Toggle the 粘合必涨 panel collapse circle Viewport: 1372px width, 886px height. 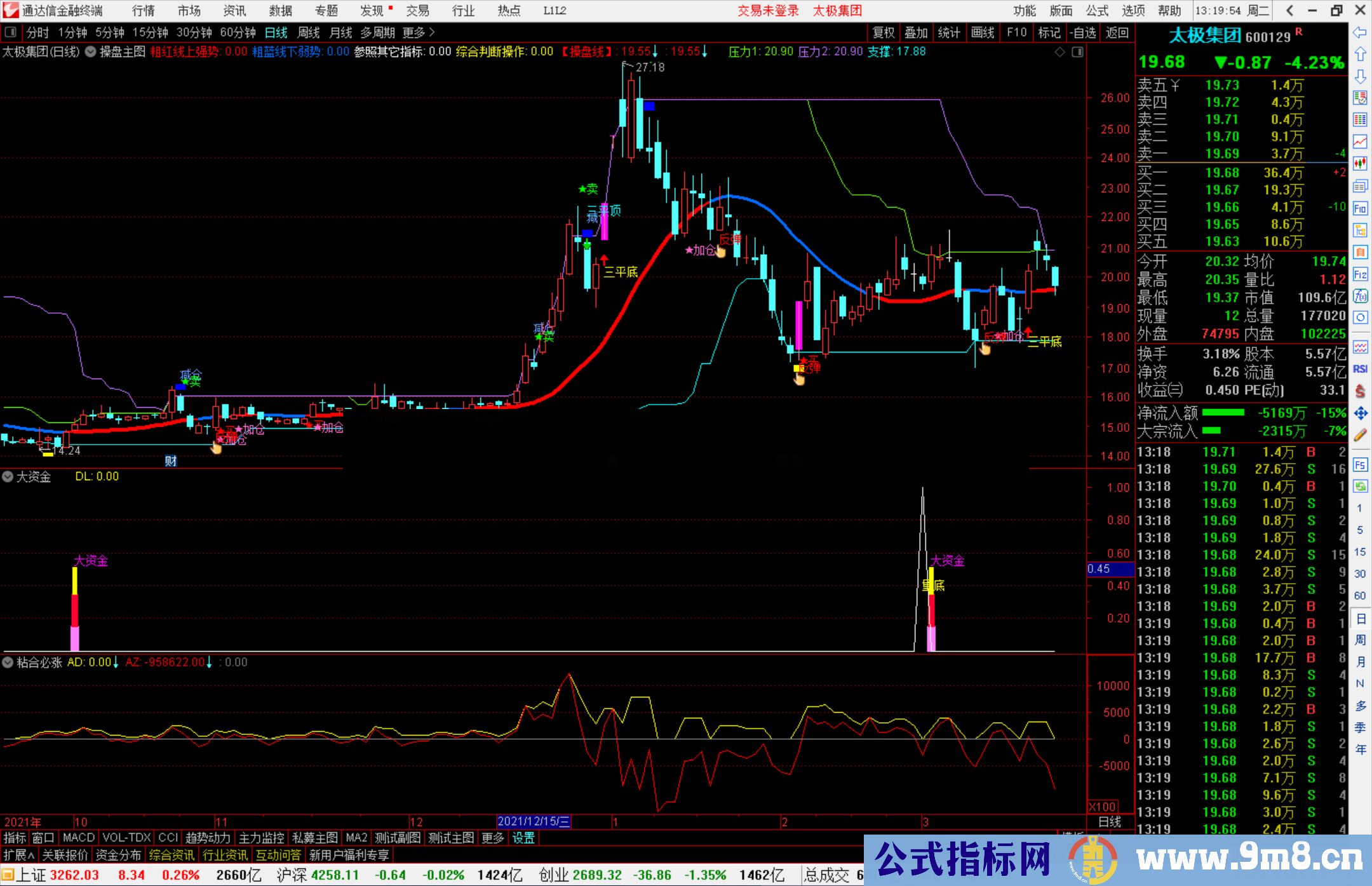point(8,662)
